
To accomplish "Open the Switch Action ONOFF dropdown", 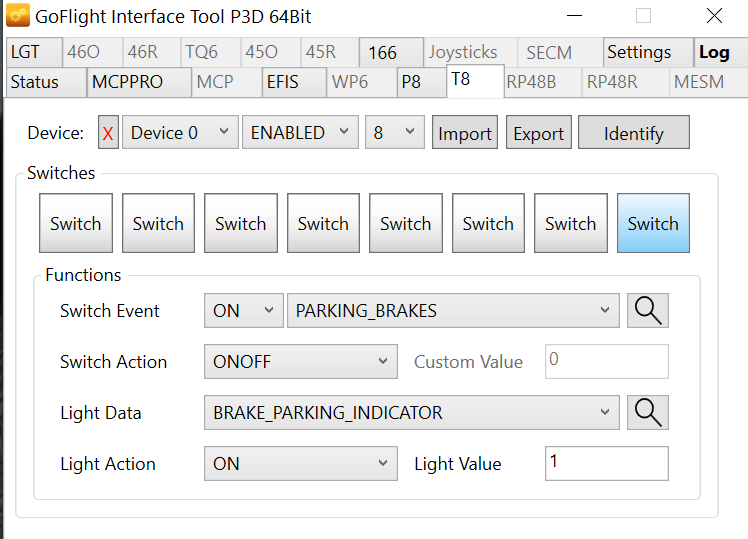I will 301,362.
